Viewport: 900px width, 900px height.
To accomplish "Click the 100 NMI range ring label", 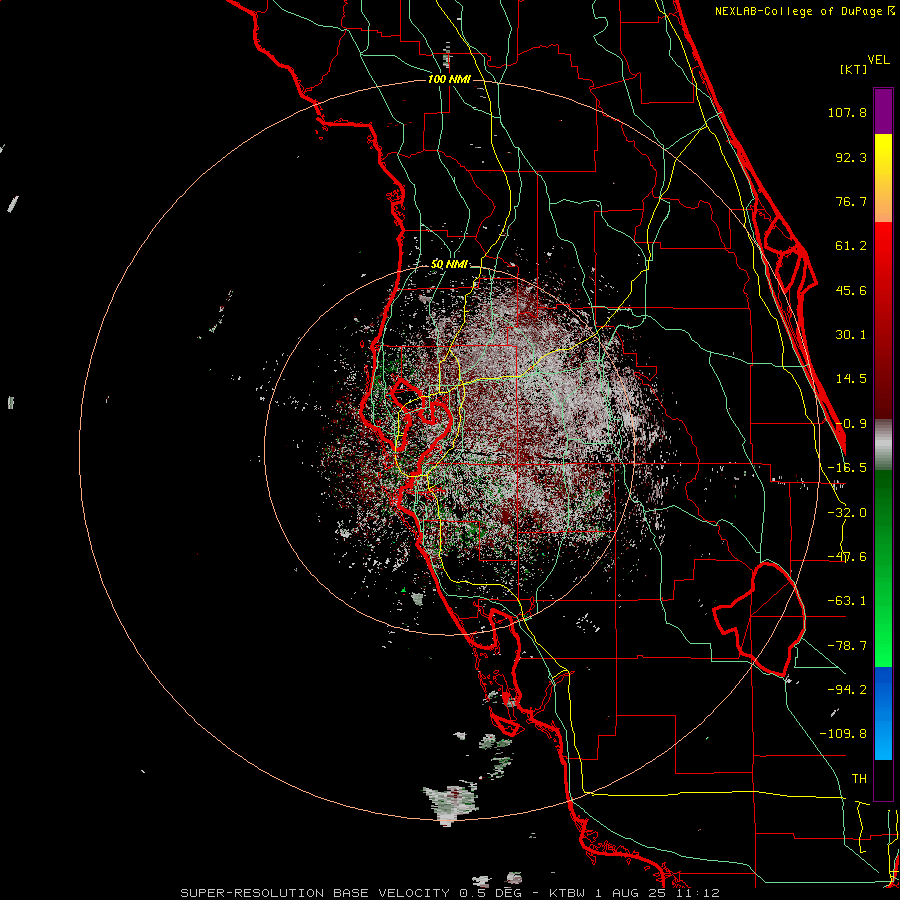I will click(x=449, y=79).
